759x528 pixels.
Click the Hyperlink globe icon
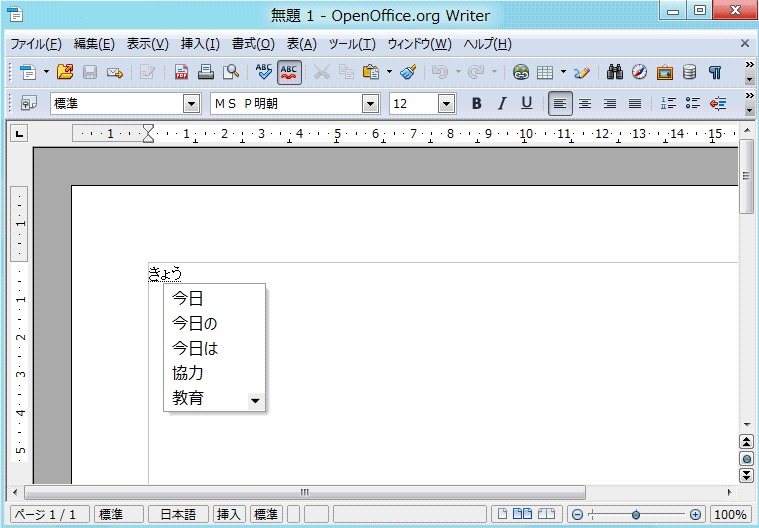click(x=520, y=73)
